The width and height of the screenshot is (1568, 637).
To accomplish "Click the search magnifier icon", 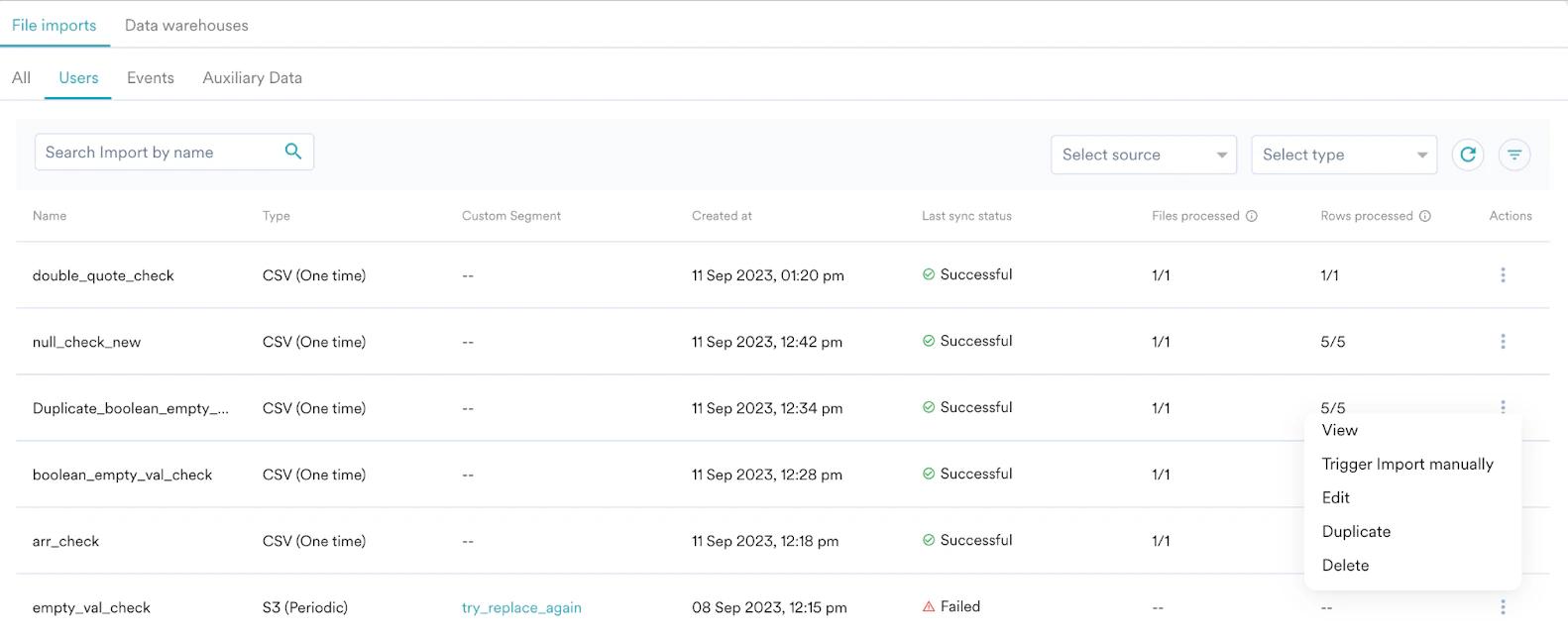I will coord(293,152).
